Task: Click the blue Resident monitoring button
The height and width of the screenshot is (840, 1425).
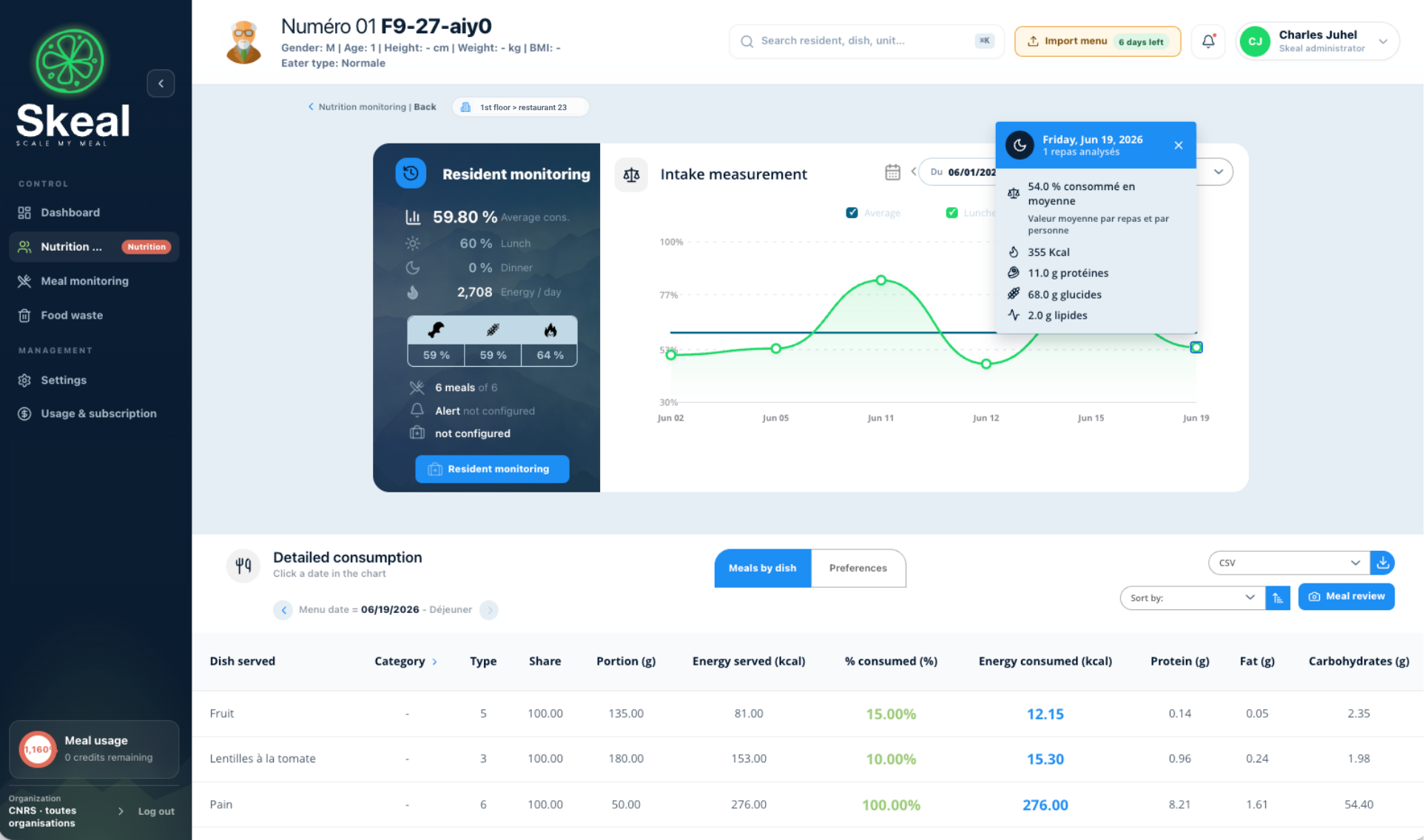Action: [492, 469]
